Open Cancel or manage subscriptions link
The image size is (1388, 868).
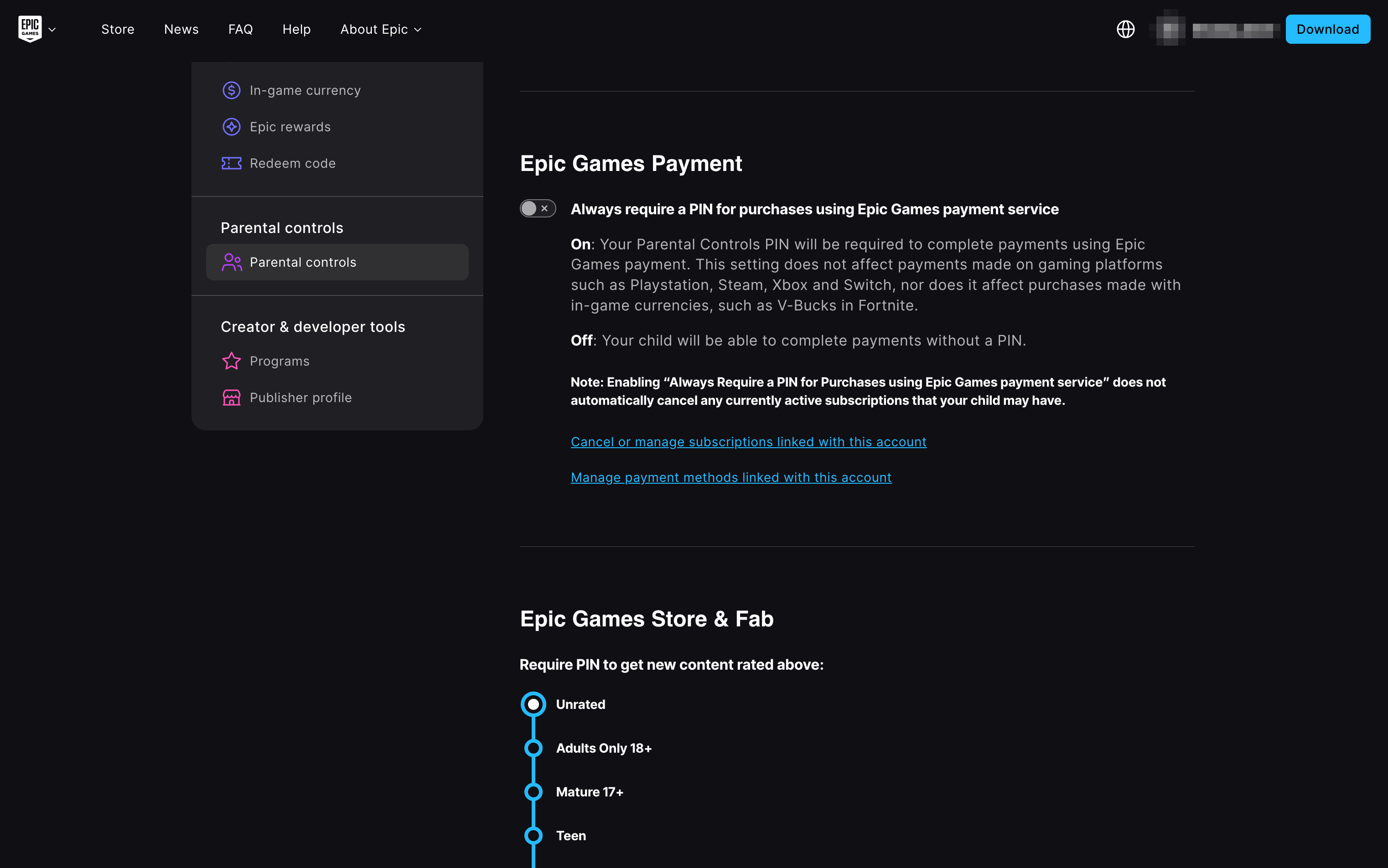748,441
